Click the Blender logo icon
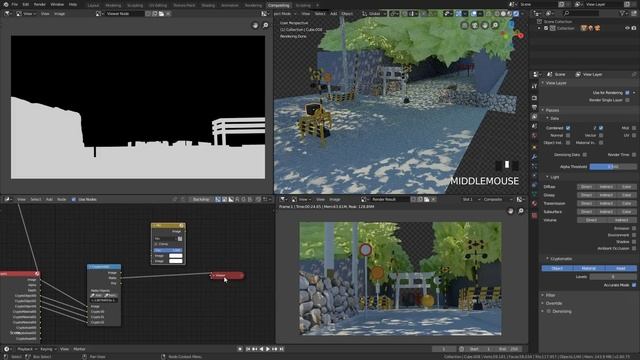The height and width of the screenshot is (360, 640). pyautogui.click(x=6, y=4)
